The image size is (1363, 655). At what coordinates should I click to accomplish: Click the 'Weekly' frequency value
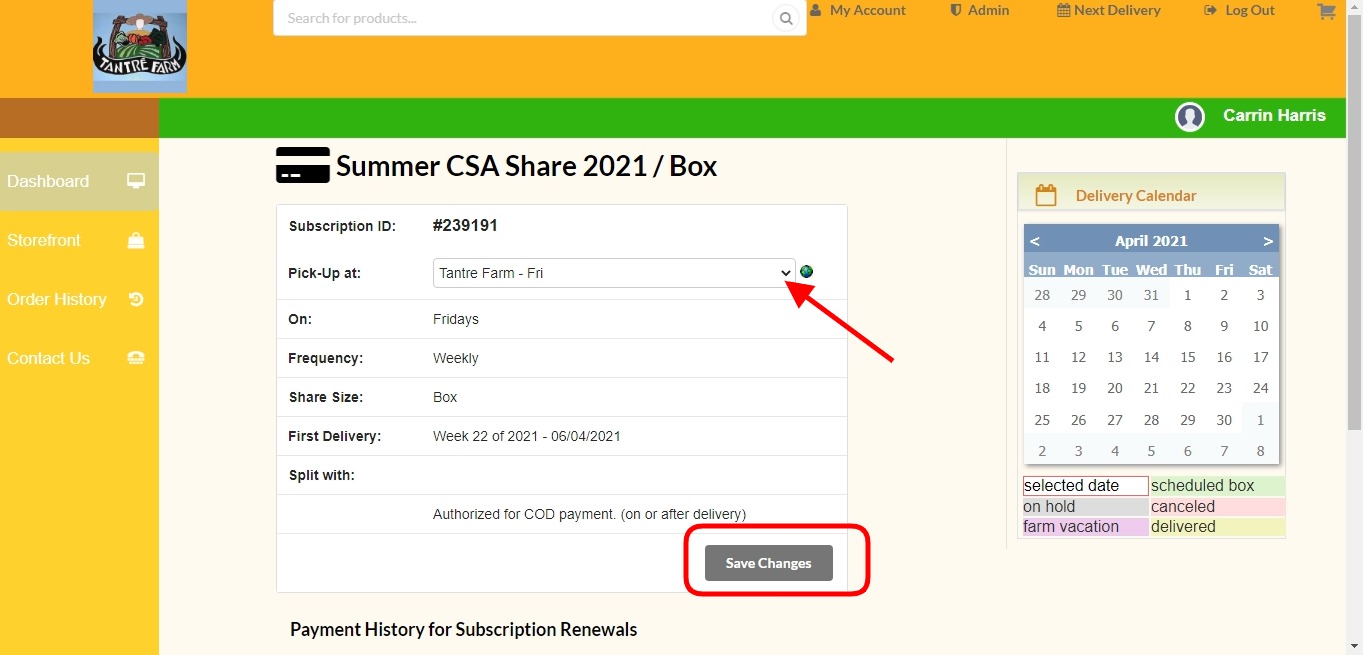point(456,358)
